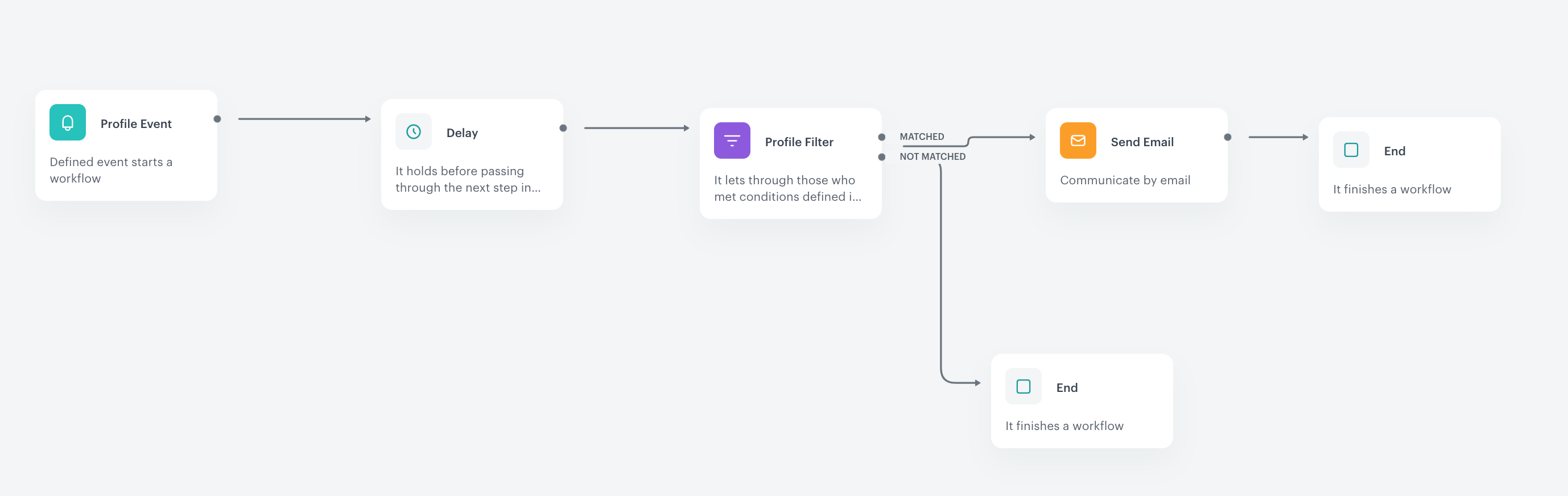Click the bottom End node square icon
Viewport: 1568px width, 496px height.
point(1022,386)
